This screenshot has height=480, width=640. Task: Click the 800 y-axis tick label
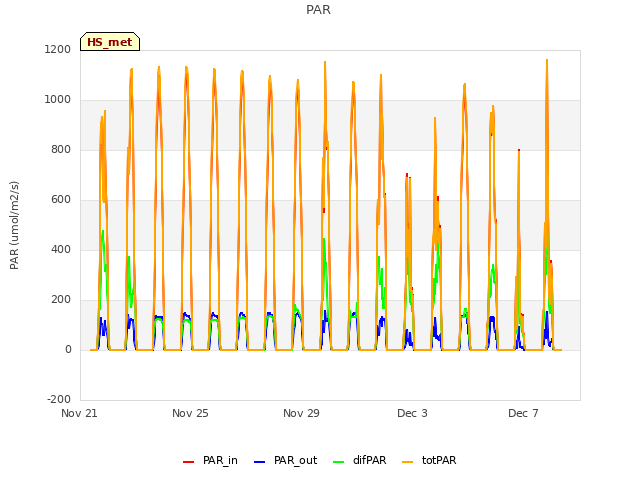click(61, 149)
